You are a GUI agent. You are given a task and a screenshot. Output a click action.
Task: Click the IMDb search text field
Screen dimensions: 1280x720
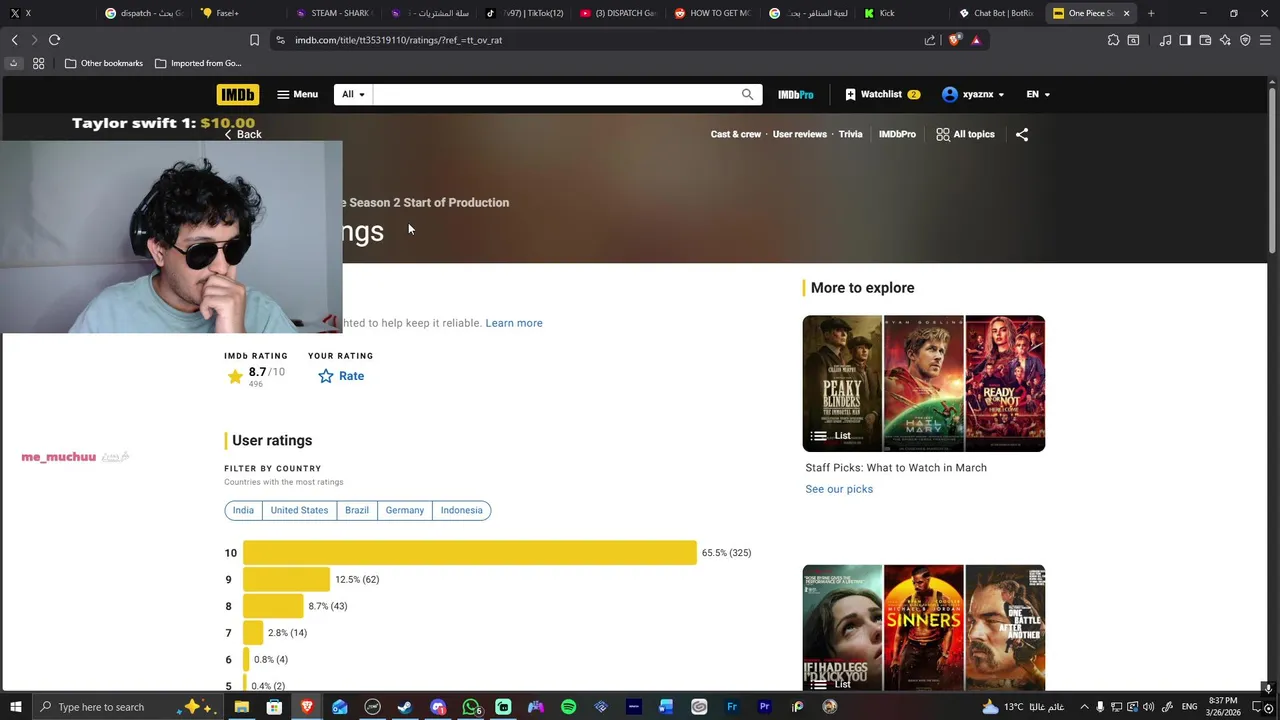tap(553, 94)
